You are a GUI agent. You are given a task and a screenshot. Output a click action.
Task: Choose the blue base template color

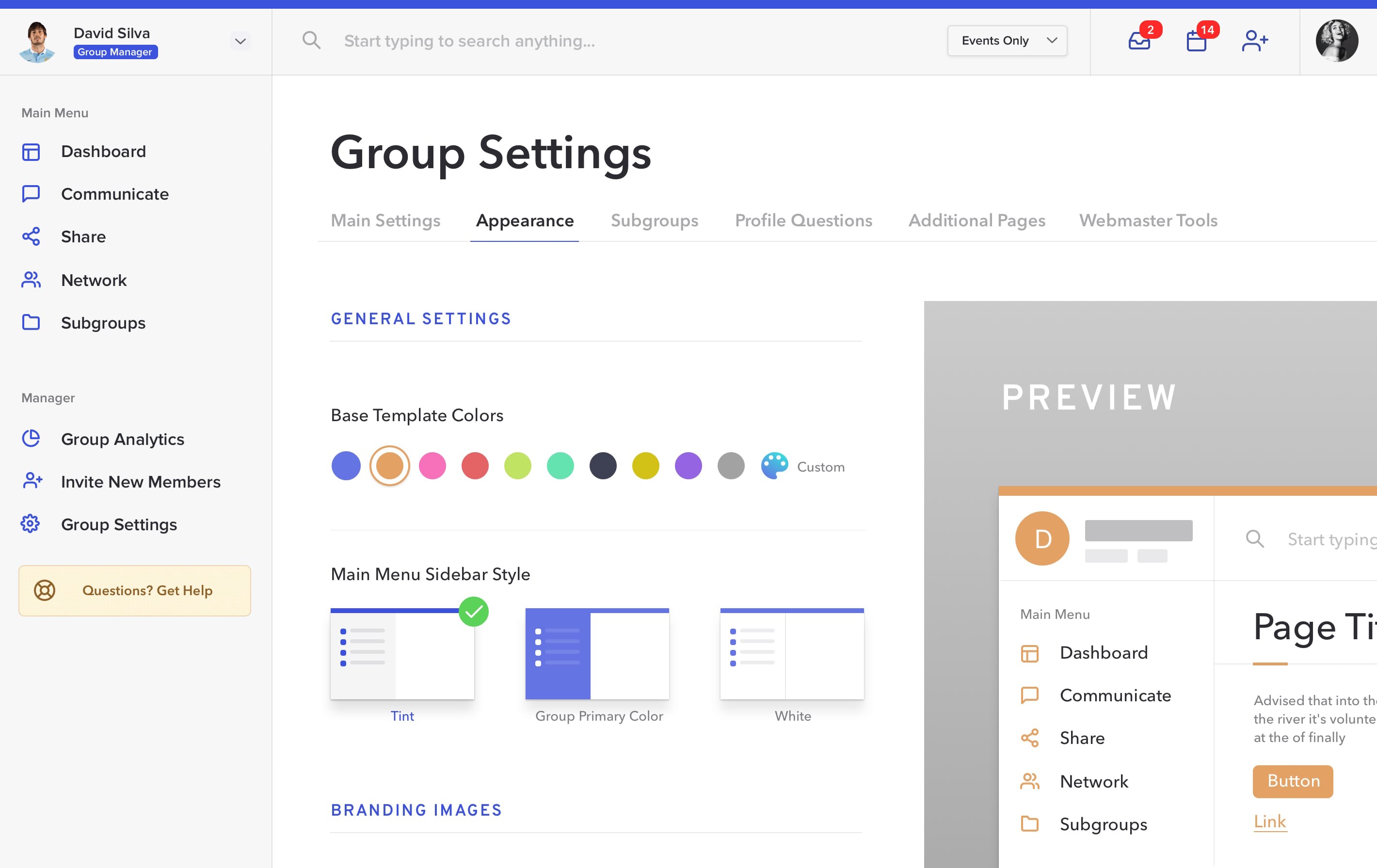[x=346, y=466]
